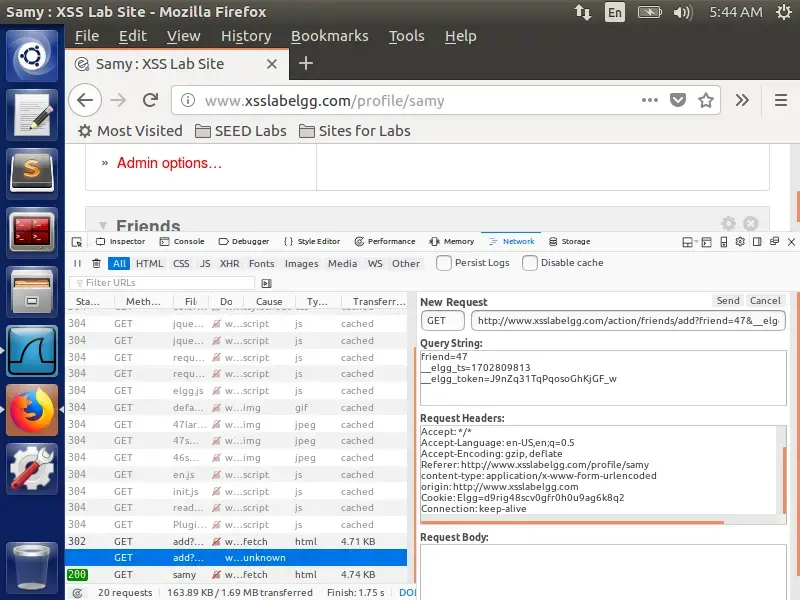Screen dimensions: 800x600
Task: Click the Pocket save icon
Action: (678, 100)
